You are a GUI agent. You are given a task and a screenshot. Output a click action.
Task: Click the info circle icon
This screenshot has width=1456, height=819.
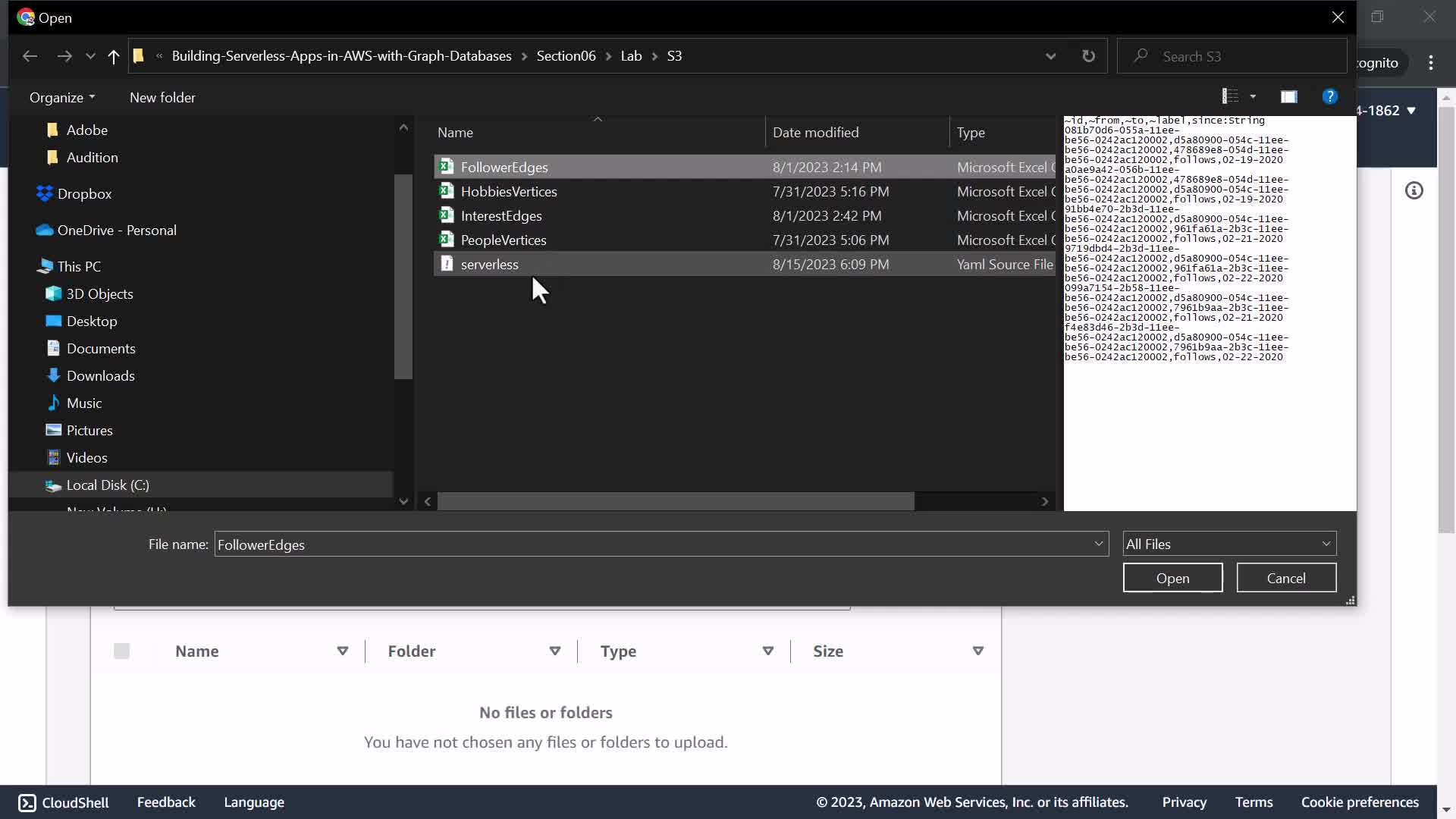click(x=1414, y=191)
